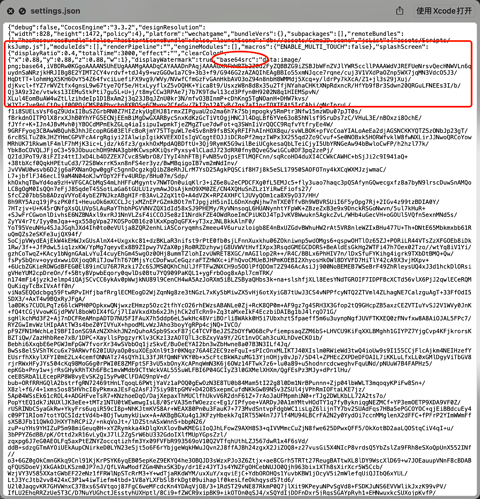
Task: Click the "remoteBundles" key text
Action: pyautogui.click(x=373, y=34)
